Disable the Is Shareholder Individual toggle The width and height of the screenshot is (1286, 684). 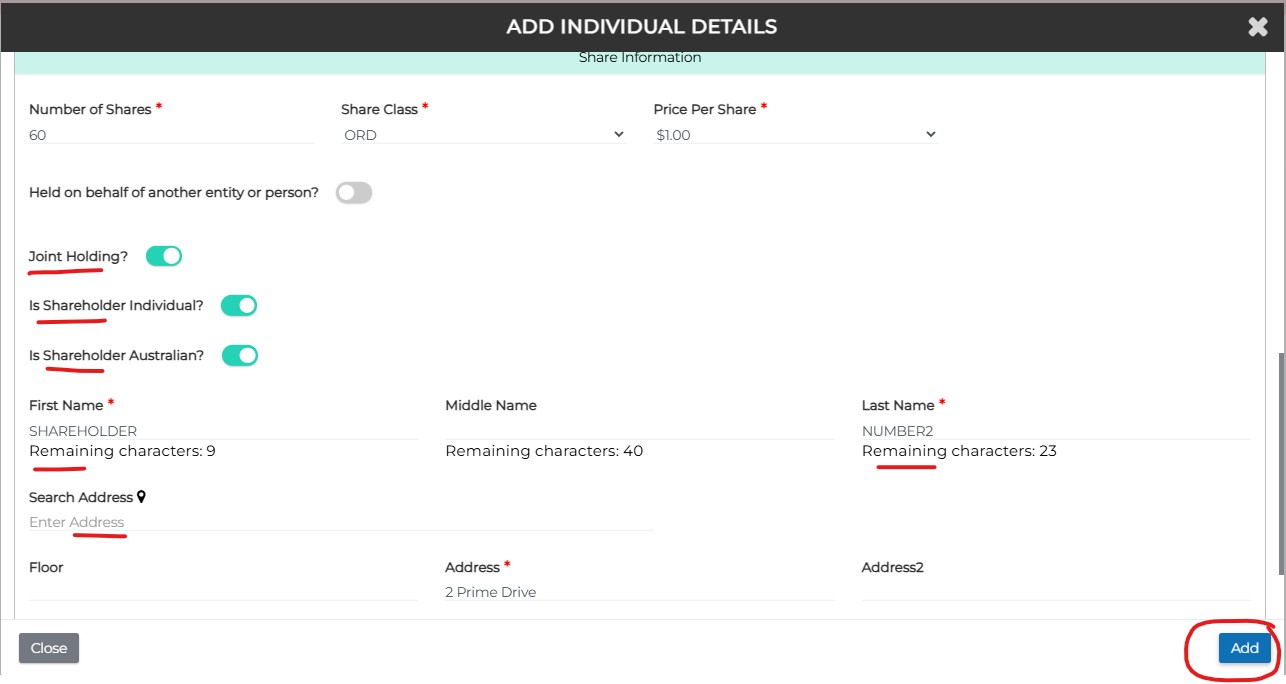(239, 305)
